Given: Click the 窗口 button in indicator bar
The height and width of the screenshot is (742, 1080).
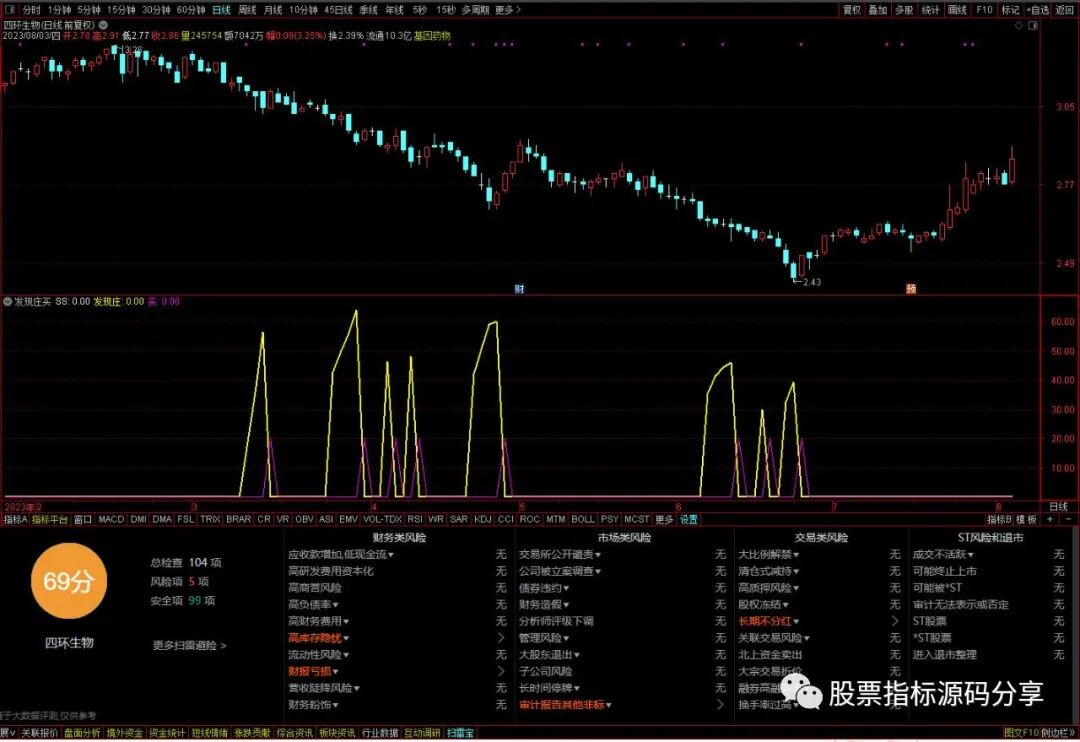Looking at the screenshot, I should [83, 519].
